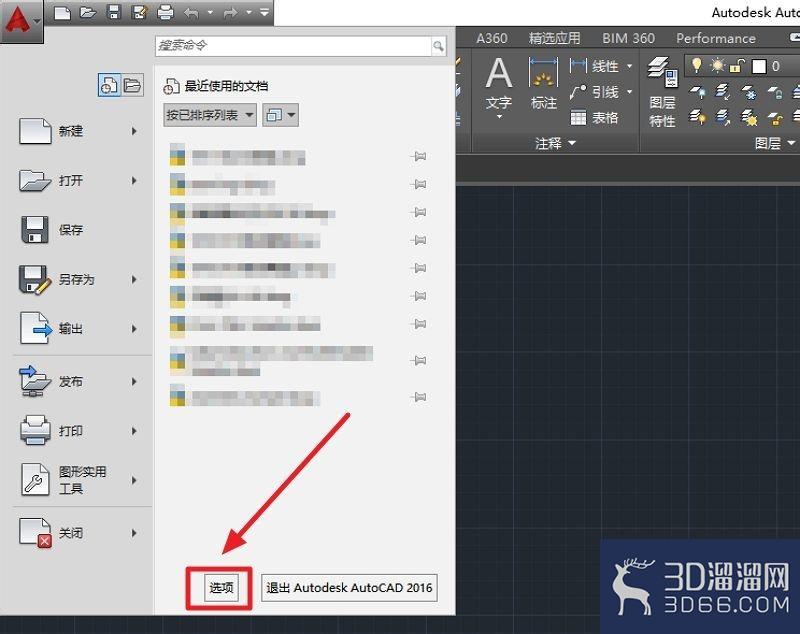Open the 引线 leader dropdown arrow

[630, 92]
